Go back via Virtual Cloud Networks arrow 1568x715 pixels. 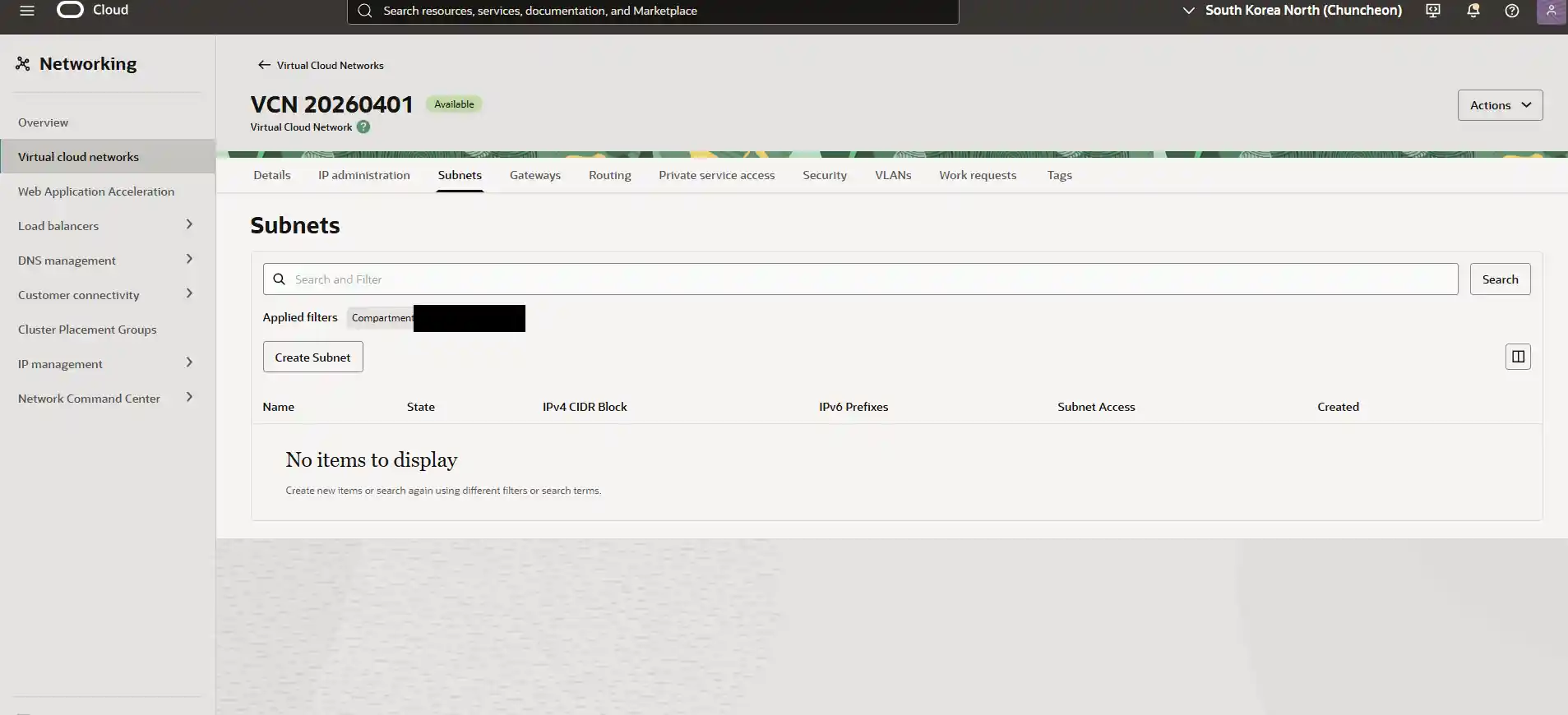pyautogui.click(x=264, y=65)
